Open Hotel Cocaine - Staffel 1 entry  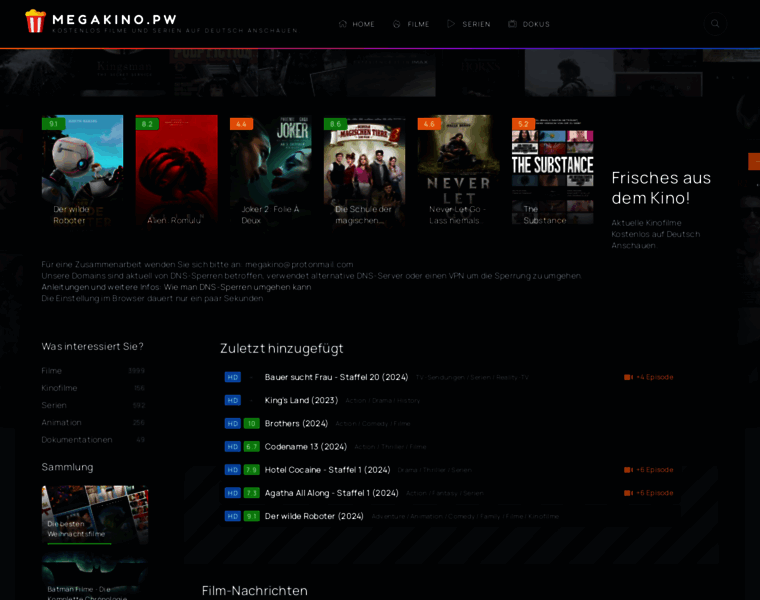click(x=327, y=470)
